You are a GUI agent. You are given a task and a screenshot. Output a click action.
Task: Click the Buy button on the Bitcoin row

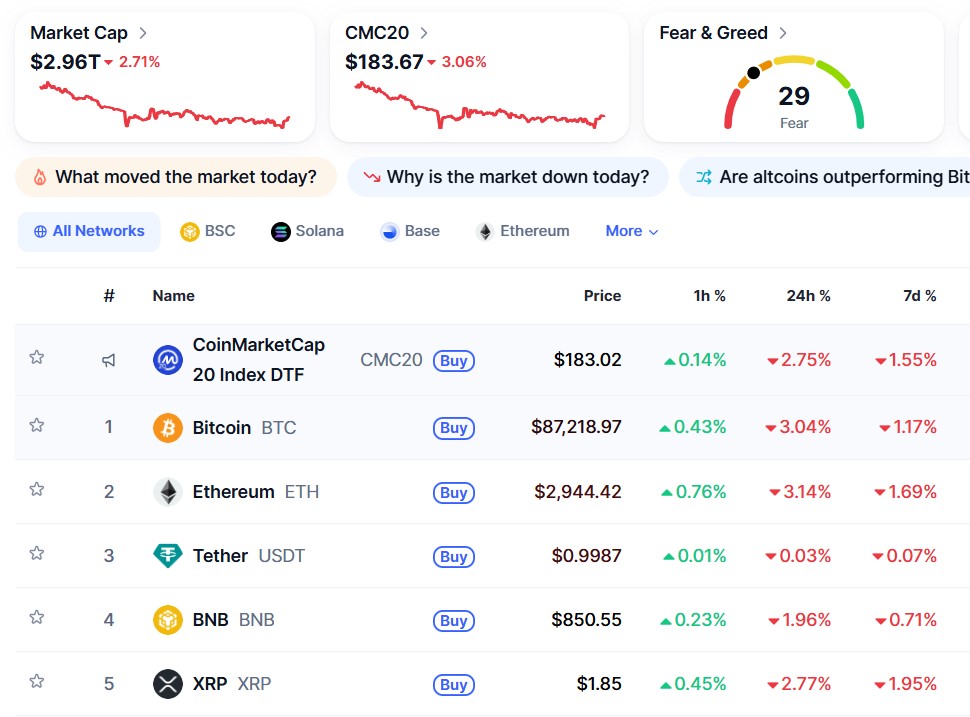454,427
